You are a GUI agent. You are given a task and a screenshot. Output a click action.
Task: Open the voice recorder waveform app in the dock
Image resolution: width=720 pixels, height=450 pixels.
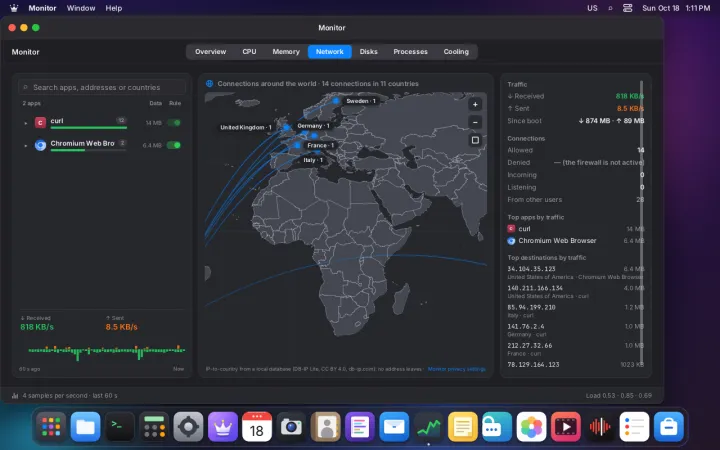coord(600,427)
